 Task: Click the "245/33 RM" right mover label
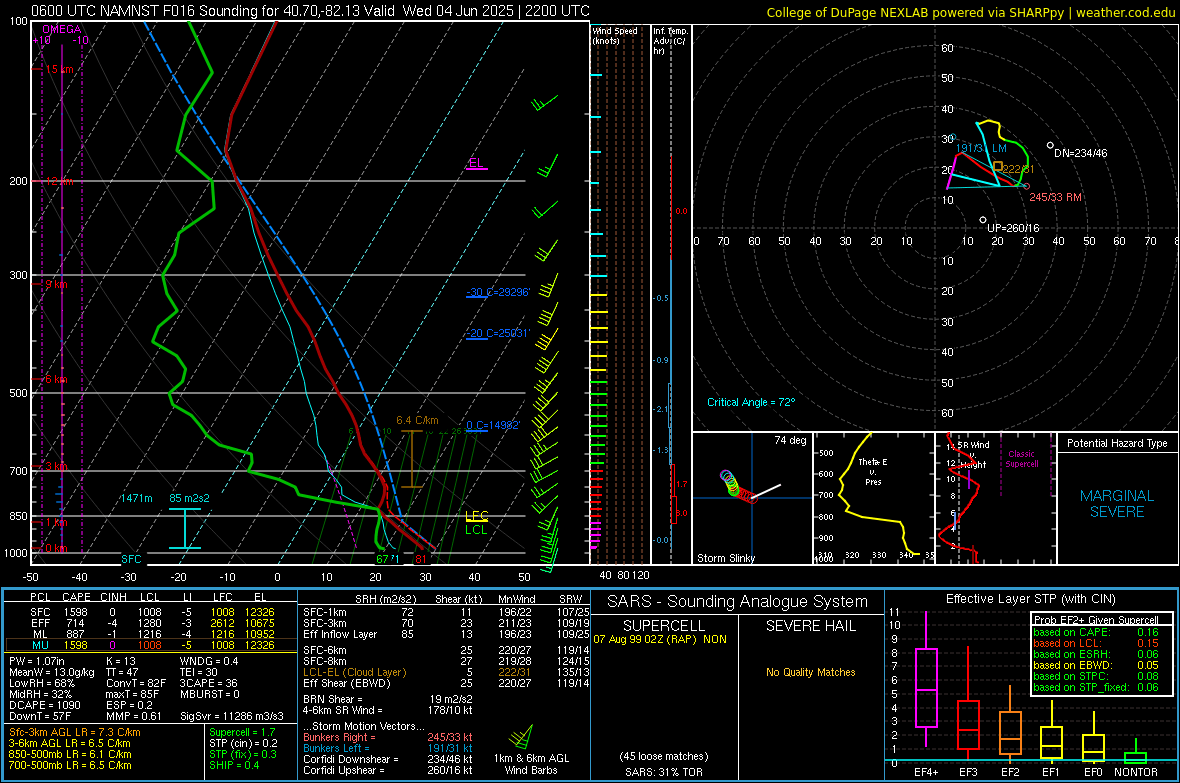(x=1055, y=197)
